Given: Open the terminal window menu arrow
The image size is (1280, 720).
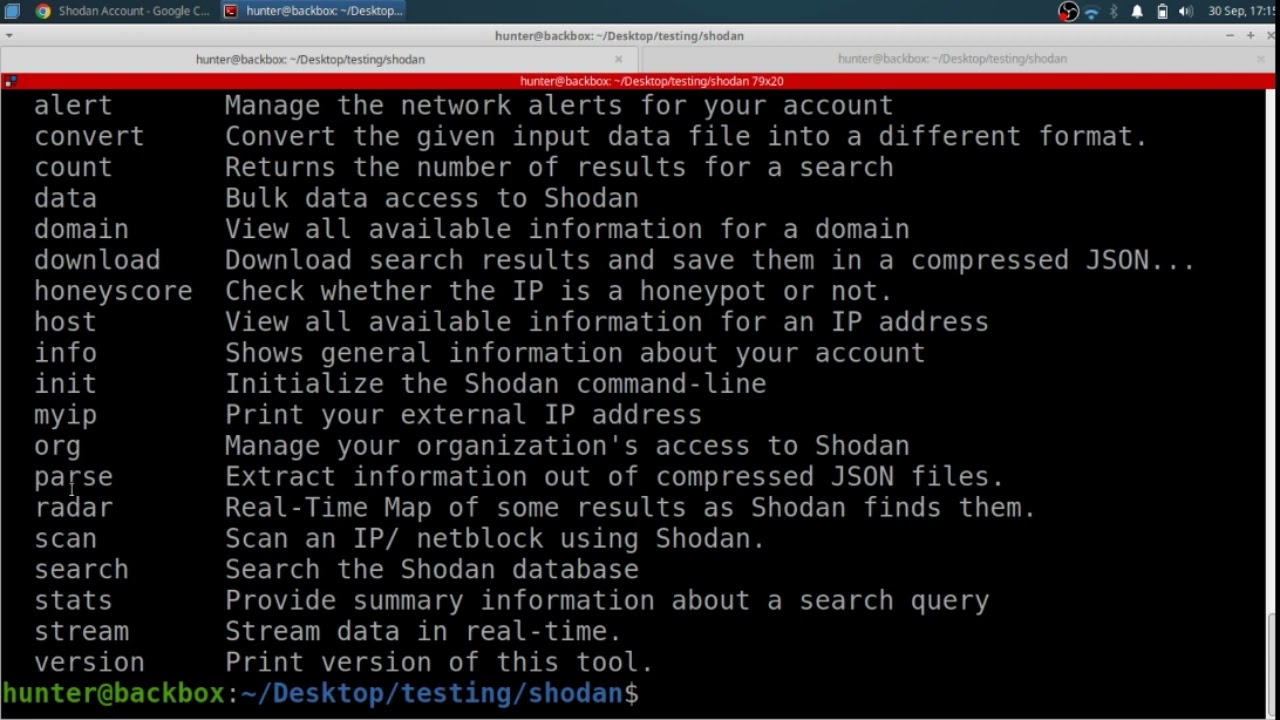Looking at the screenshot, I should tap(8, 36).
